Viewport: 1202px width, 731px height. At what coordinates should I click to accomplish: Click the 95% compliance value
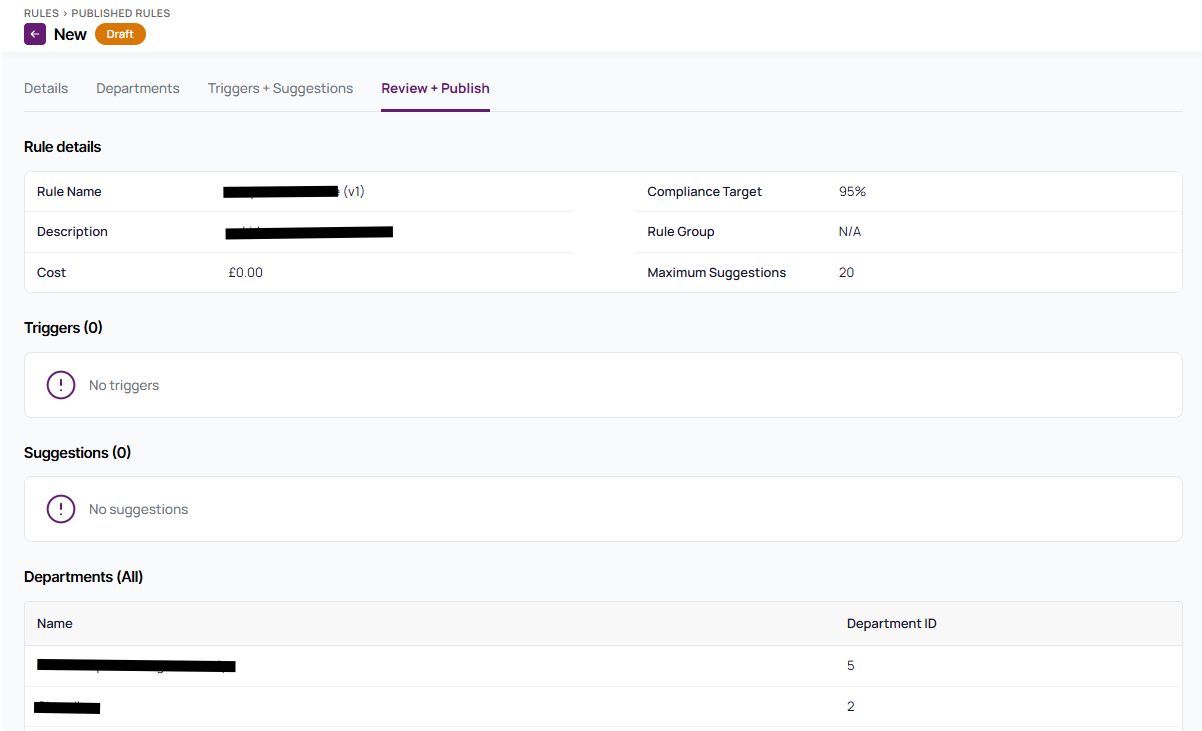(x=852, y=191)
